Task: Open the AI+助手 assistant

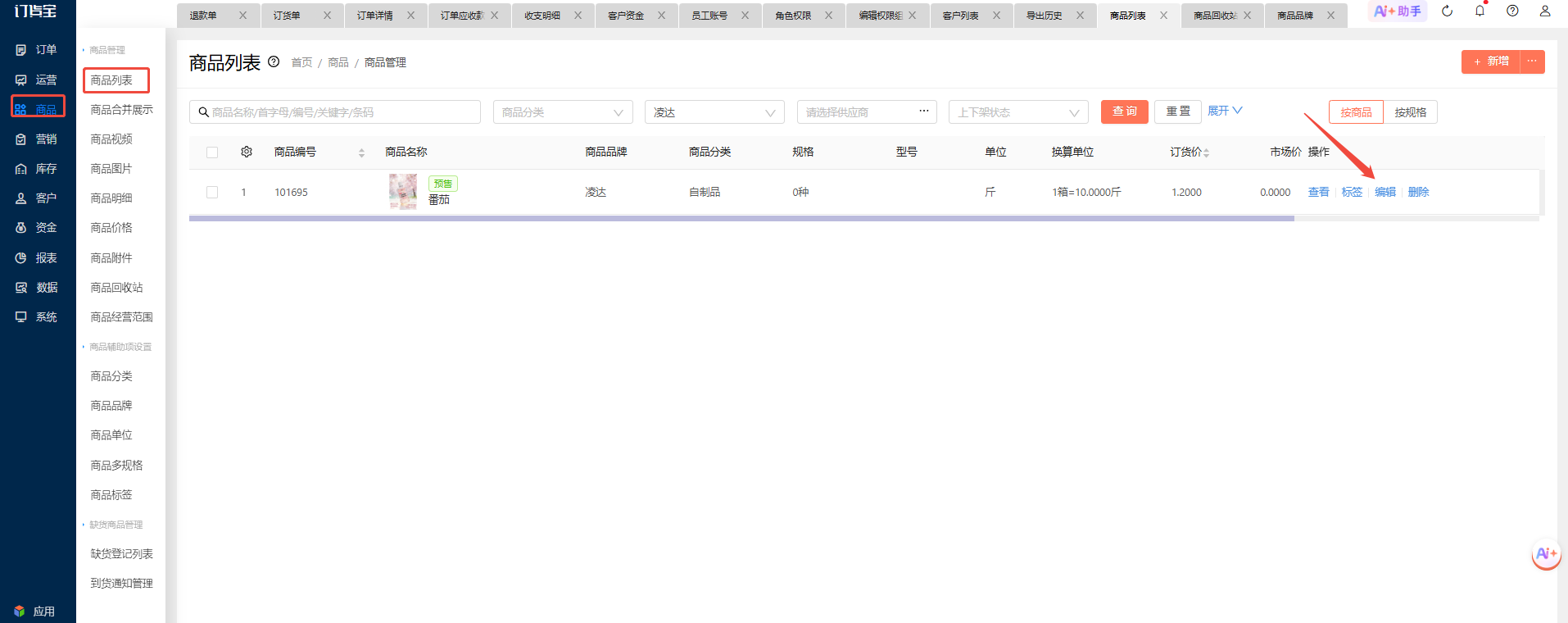Action: click(1398, 11)
